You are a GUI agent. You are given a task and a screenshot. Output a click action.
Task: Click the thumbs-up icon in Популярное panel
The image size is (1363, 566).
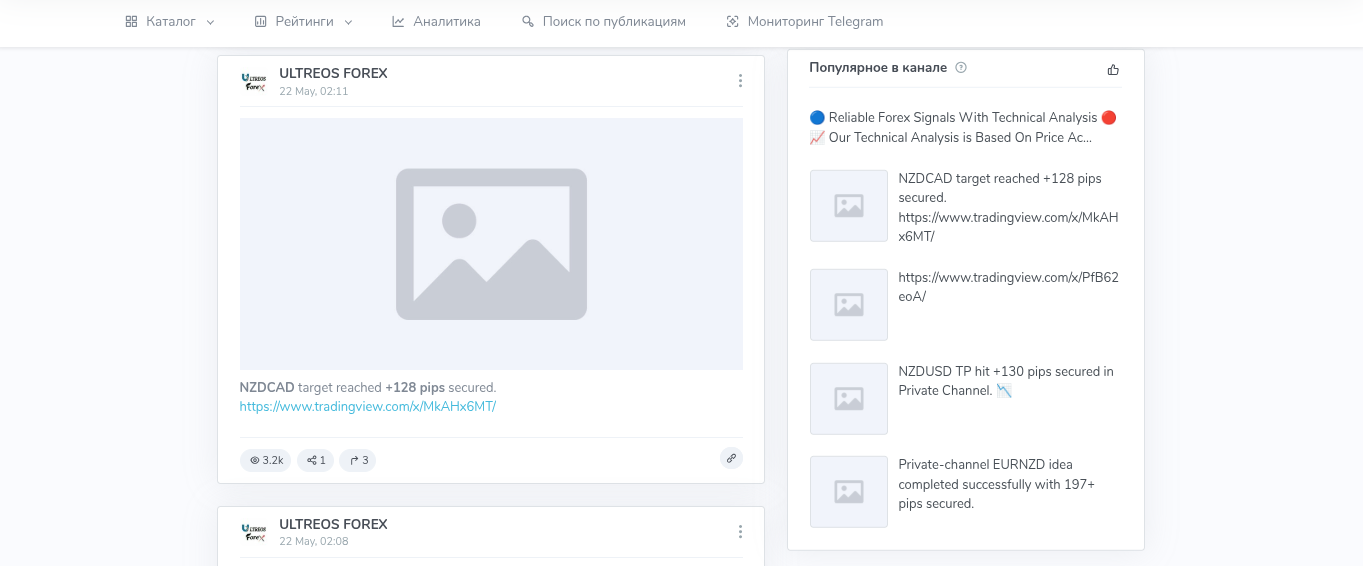coord(1113,69)
